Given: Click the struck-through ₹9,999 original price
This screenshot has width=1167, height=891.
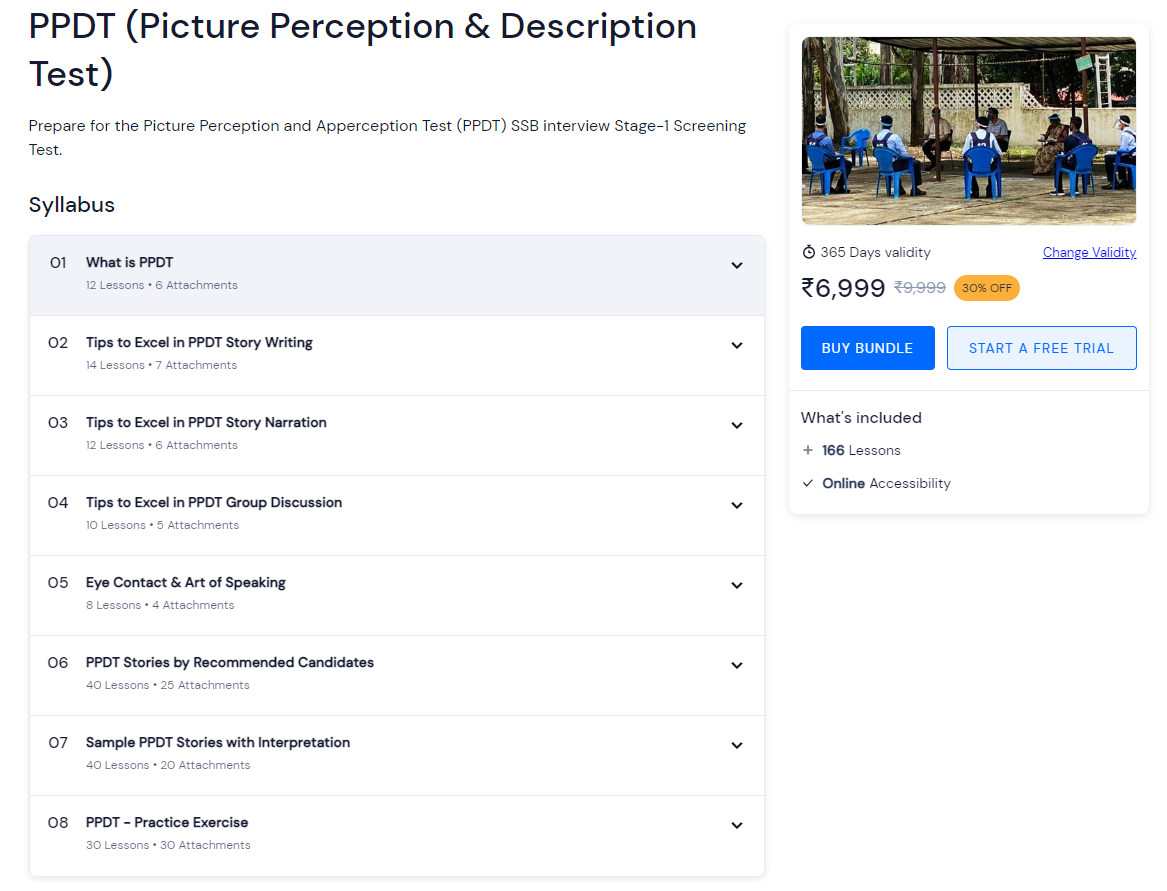Looking at the screenshot, I should (920, 288).
